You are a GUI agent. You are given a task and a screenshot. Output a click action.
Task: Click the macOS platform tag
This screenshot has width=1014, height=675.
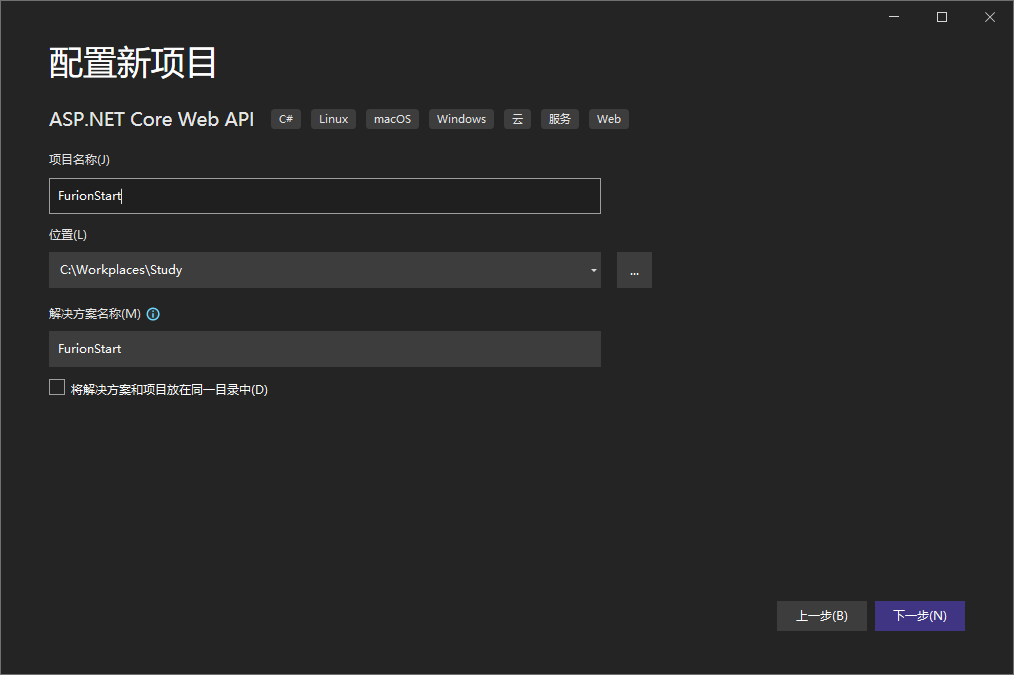(x=392, y=119)
